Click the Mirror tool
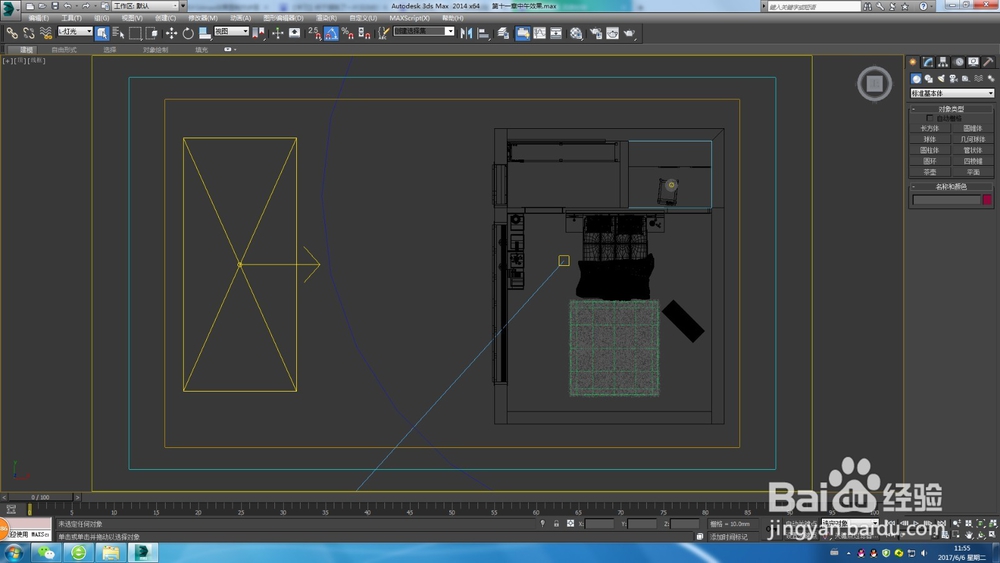 tap(466, 33)
